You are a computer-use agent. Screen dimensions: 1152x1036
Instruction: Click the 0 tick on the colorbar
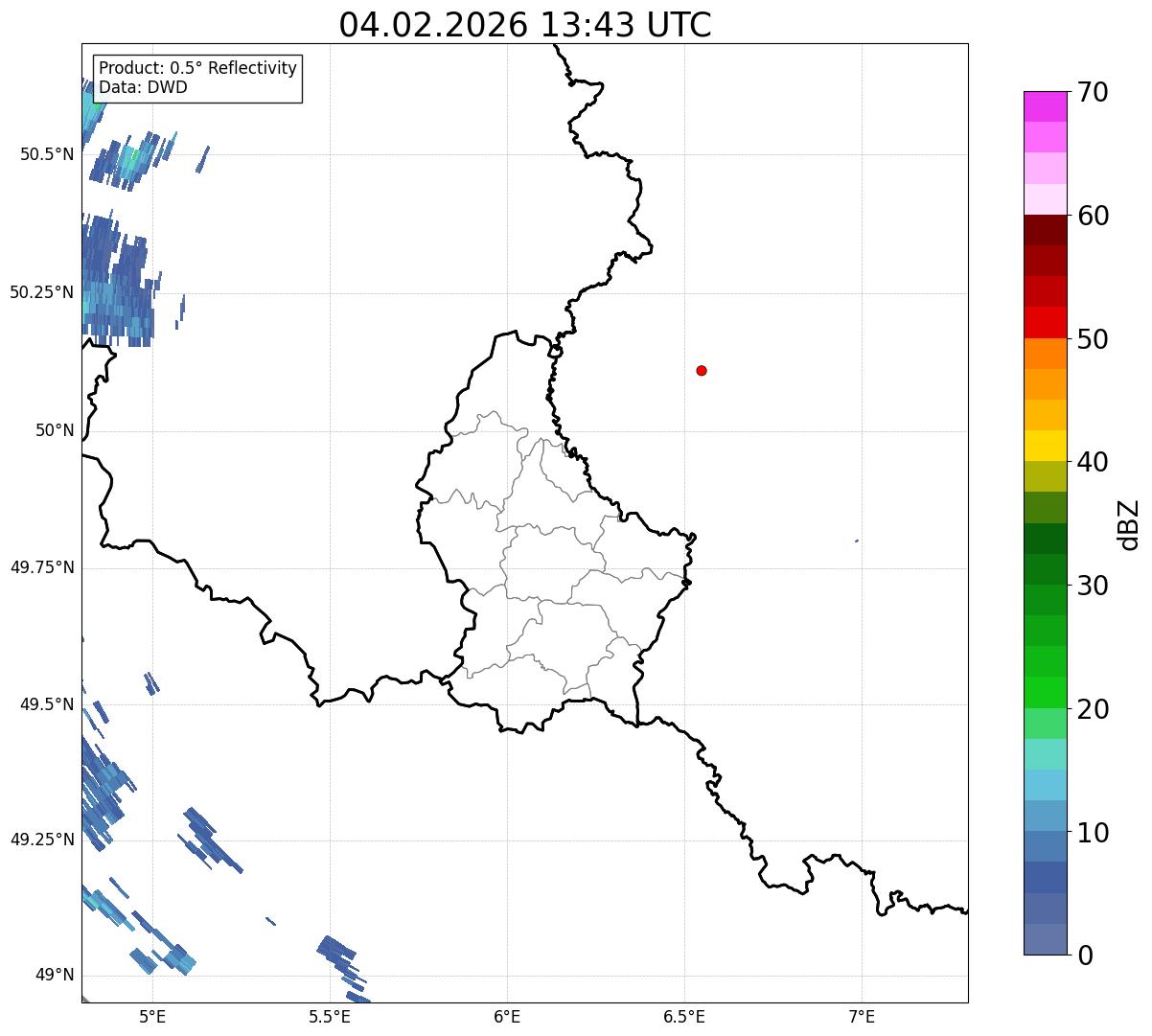1085,955
